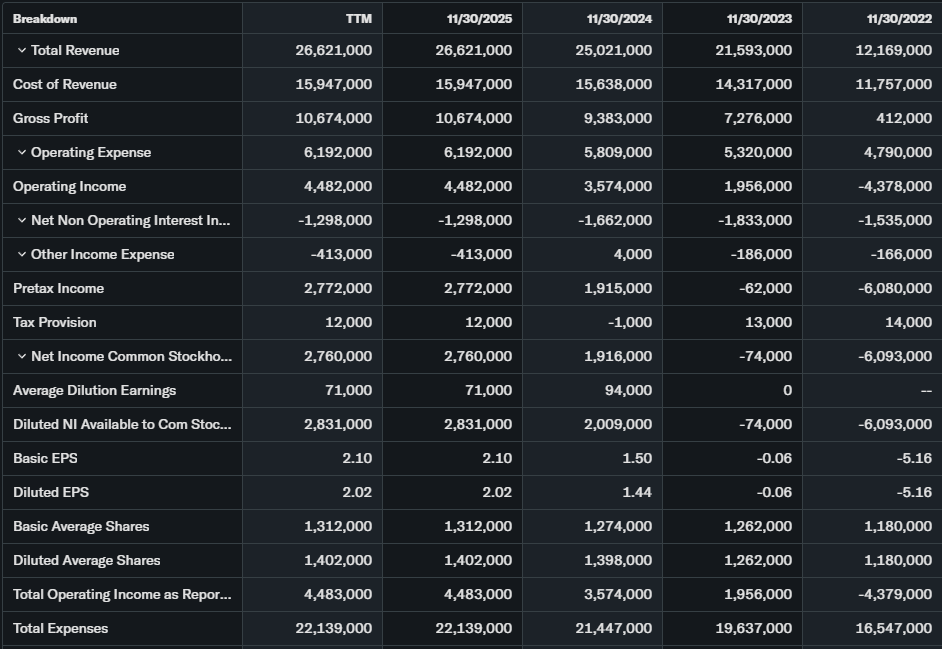Click the TTM column header
The height and width of the screenshot is (649, 942).
click(x=359, y=19)
